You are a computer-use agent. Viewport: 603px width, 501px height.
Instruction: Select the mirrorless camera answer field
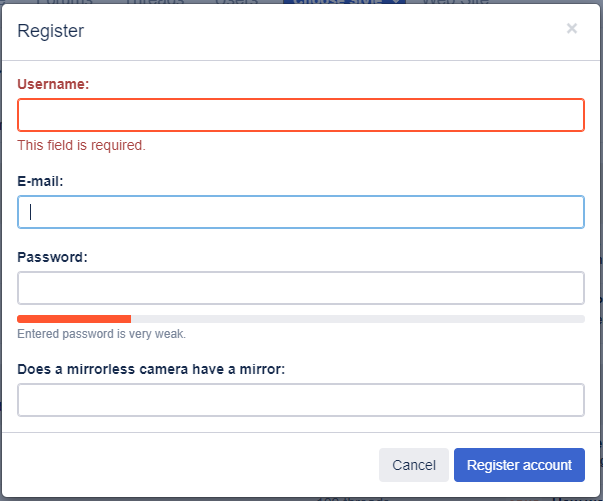click(x=301, y=400)
